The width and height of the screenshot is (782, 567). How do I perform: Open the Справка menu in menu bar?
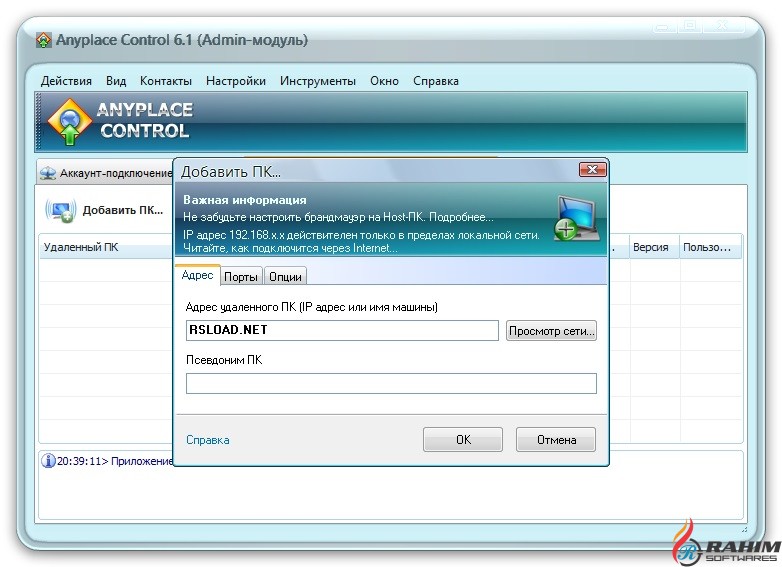(435, 81)
